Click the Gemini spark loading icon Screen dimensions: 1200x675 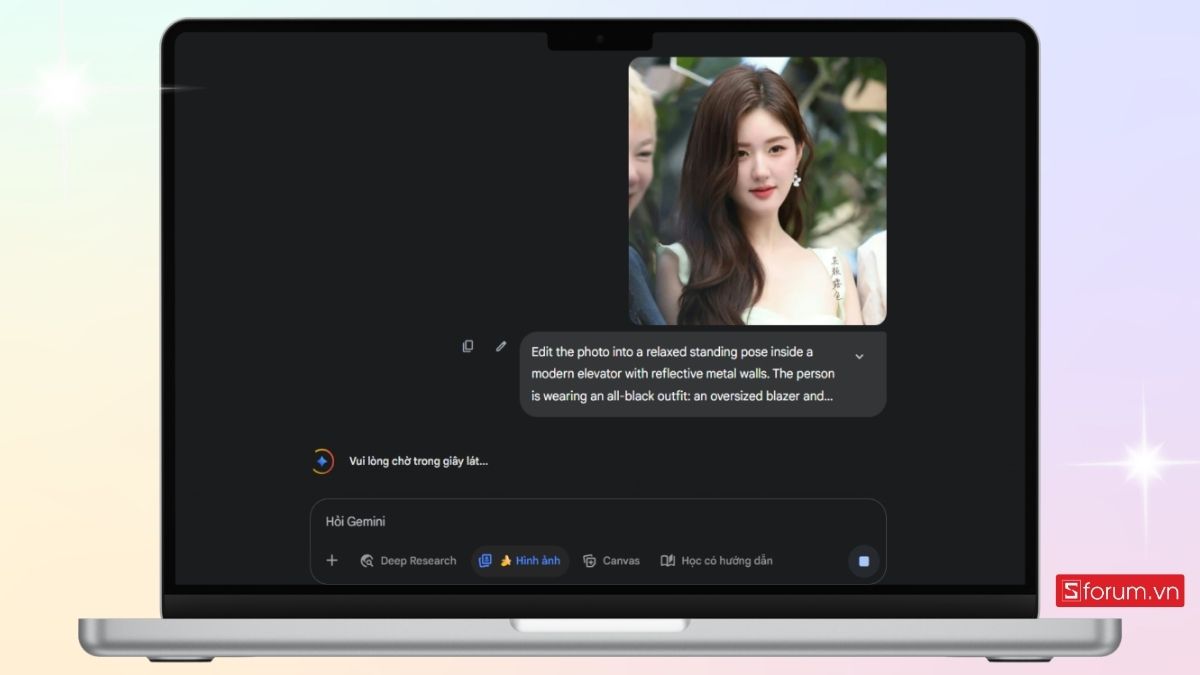click(x=321, y=461)
